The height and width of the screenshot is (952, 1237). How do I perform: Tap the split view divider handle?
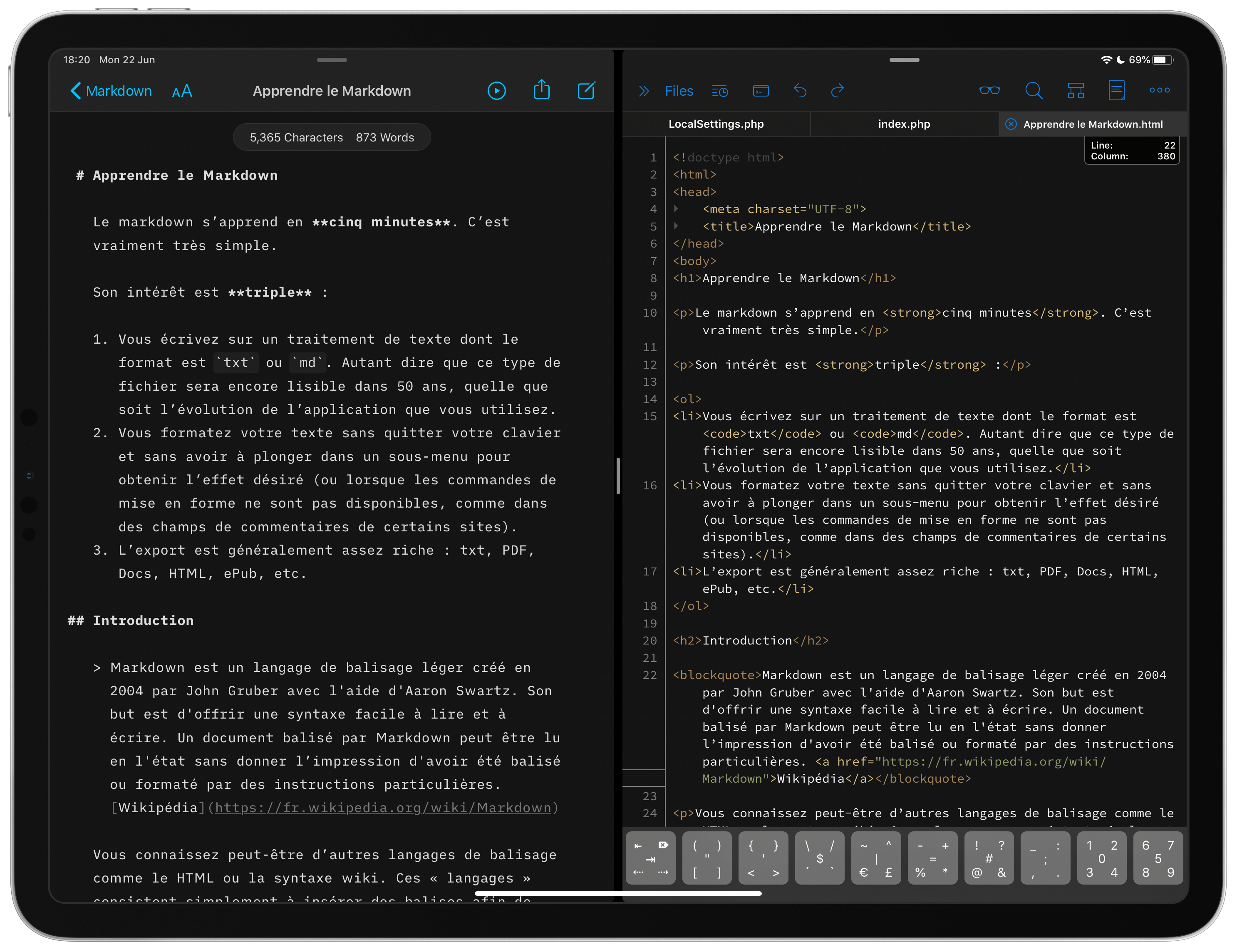coord(618,476)
